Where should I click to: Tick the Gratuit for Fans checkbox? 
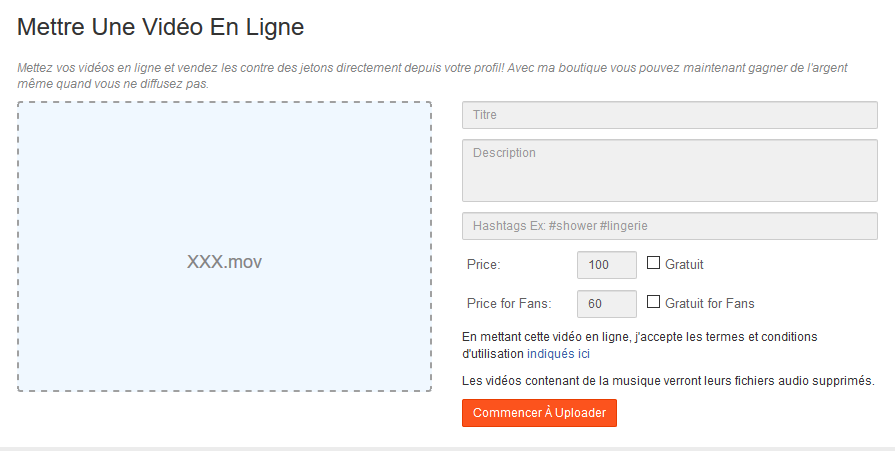654,302
